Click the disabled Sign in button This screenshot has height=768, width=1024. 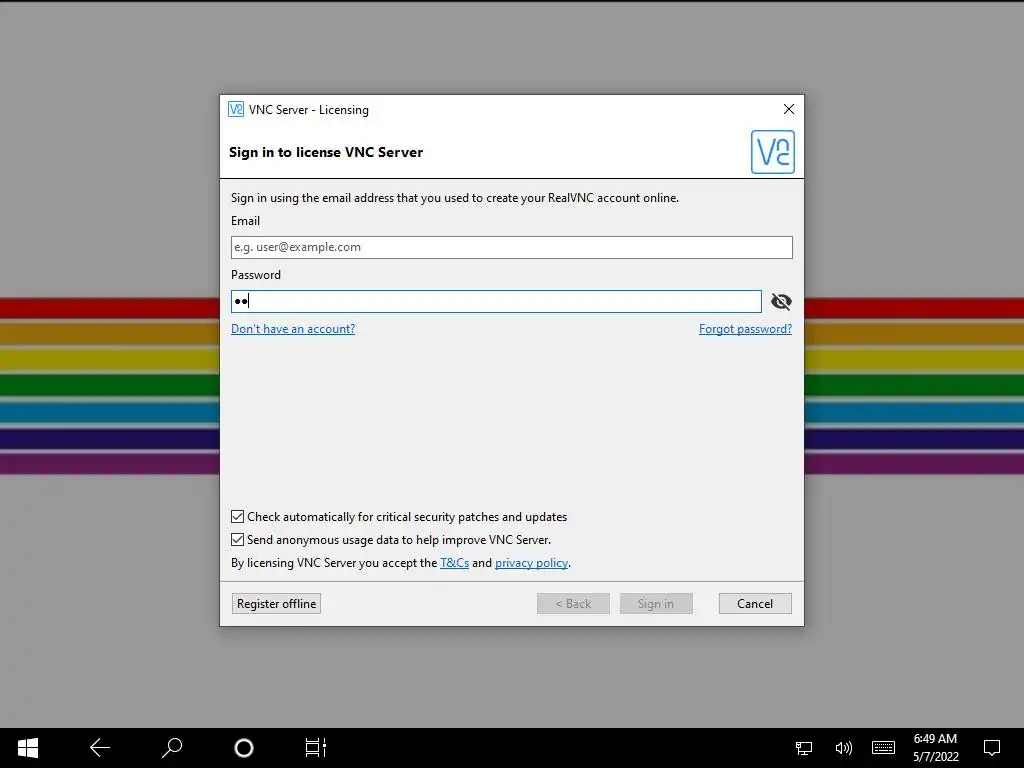656,603
